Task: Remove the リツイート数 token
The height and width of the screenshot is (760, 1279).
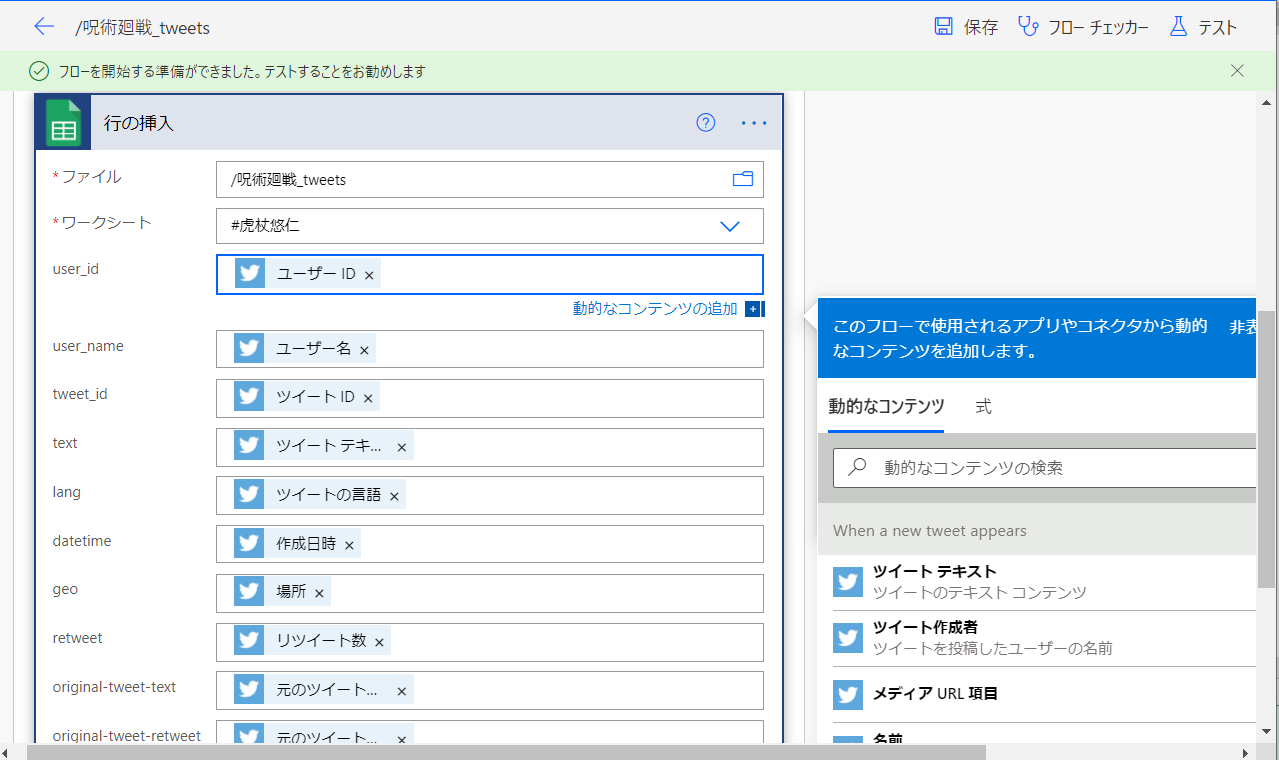Action: coord(379,642)
